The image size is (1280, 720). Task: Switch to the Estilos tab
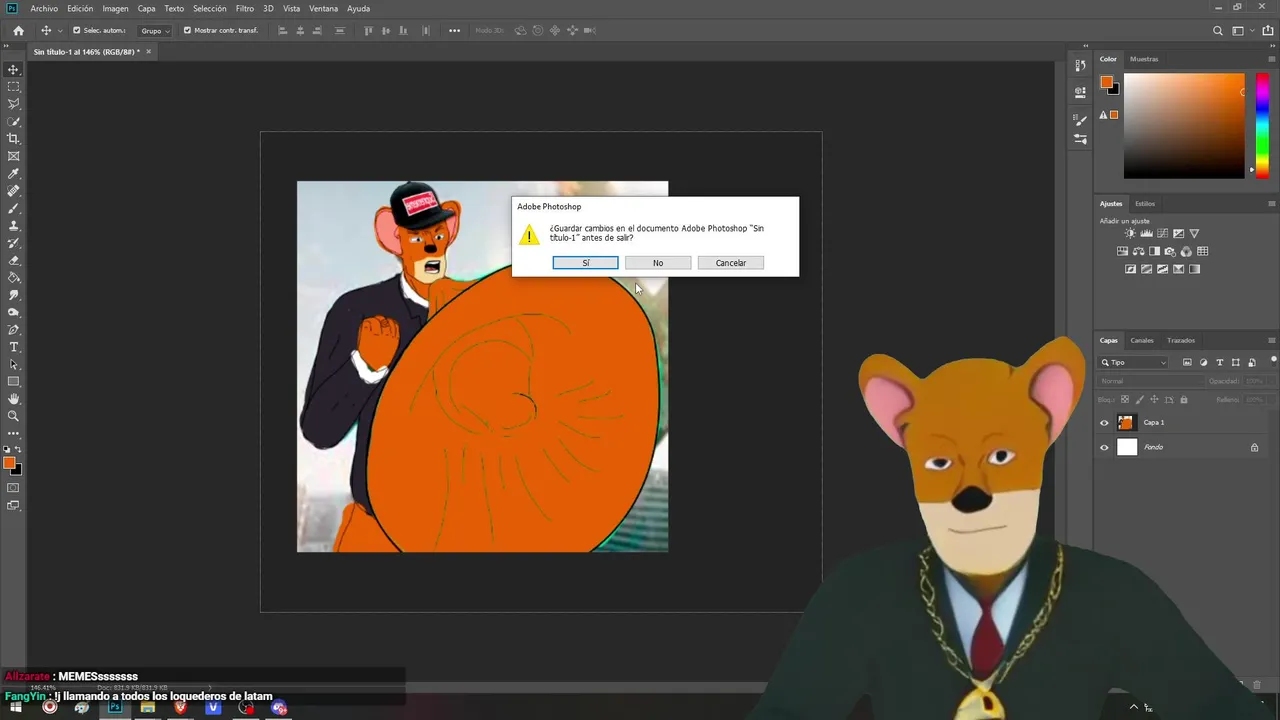(1145, 204)
